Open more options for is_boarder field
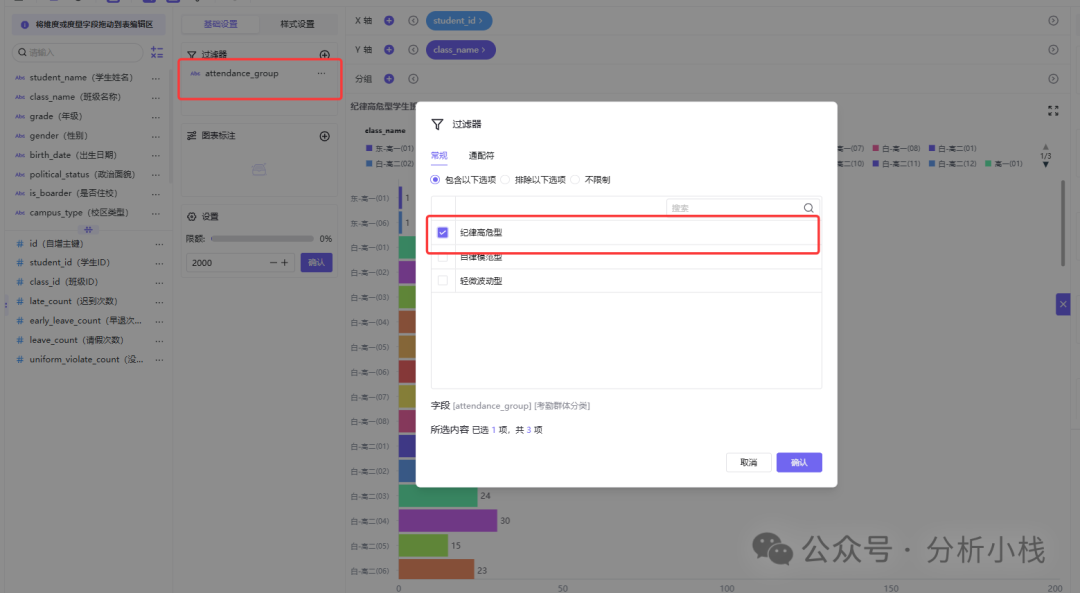Screen dimensions: 1080x593 [x=156, y=194]
